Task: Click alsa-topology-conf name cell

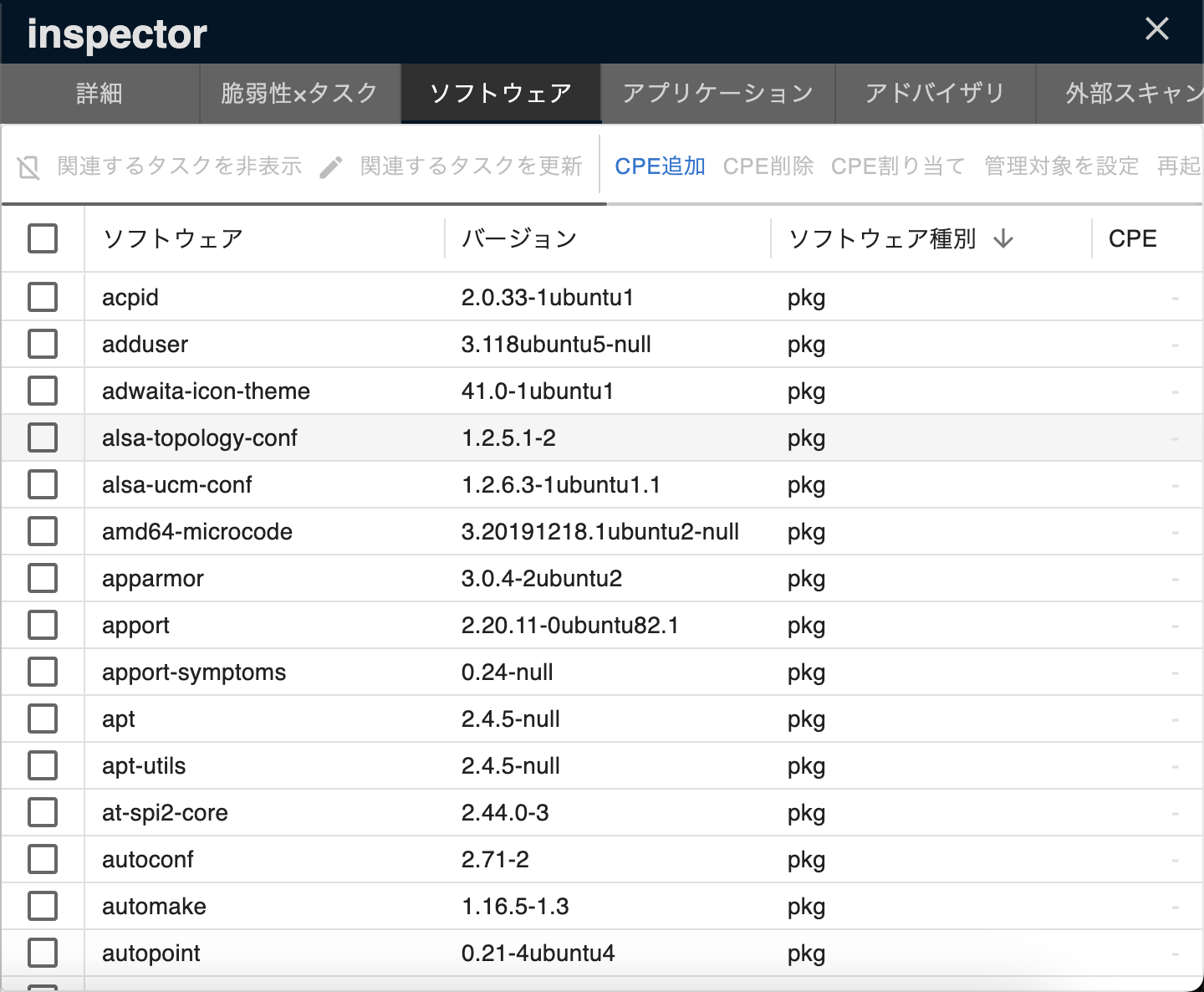Action: click(x=200, y=438)
